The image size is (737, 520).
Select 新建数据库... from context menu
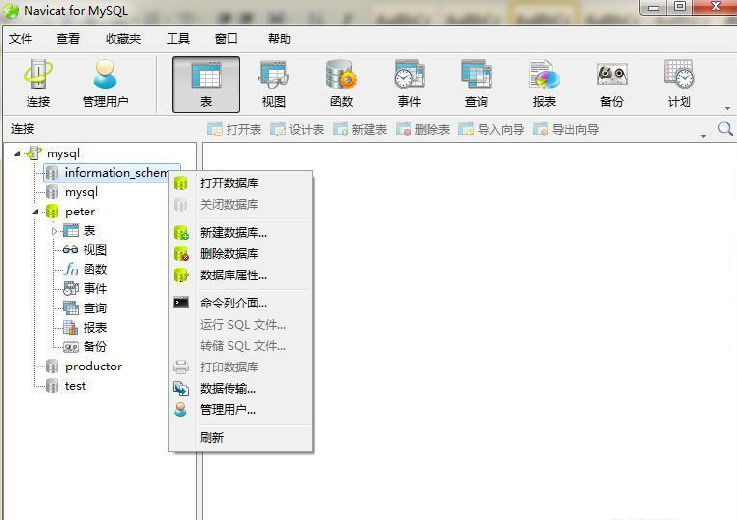[x=233, y=232]
